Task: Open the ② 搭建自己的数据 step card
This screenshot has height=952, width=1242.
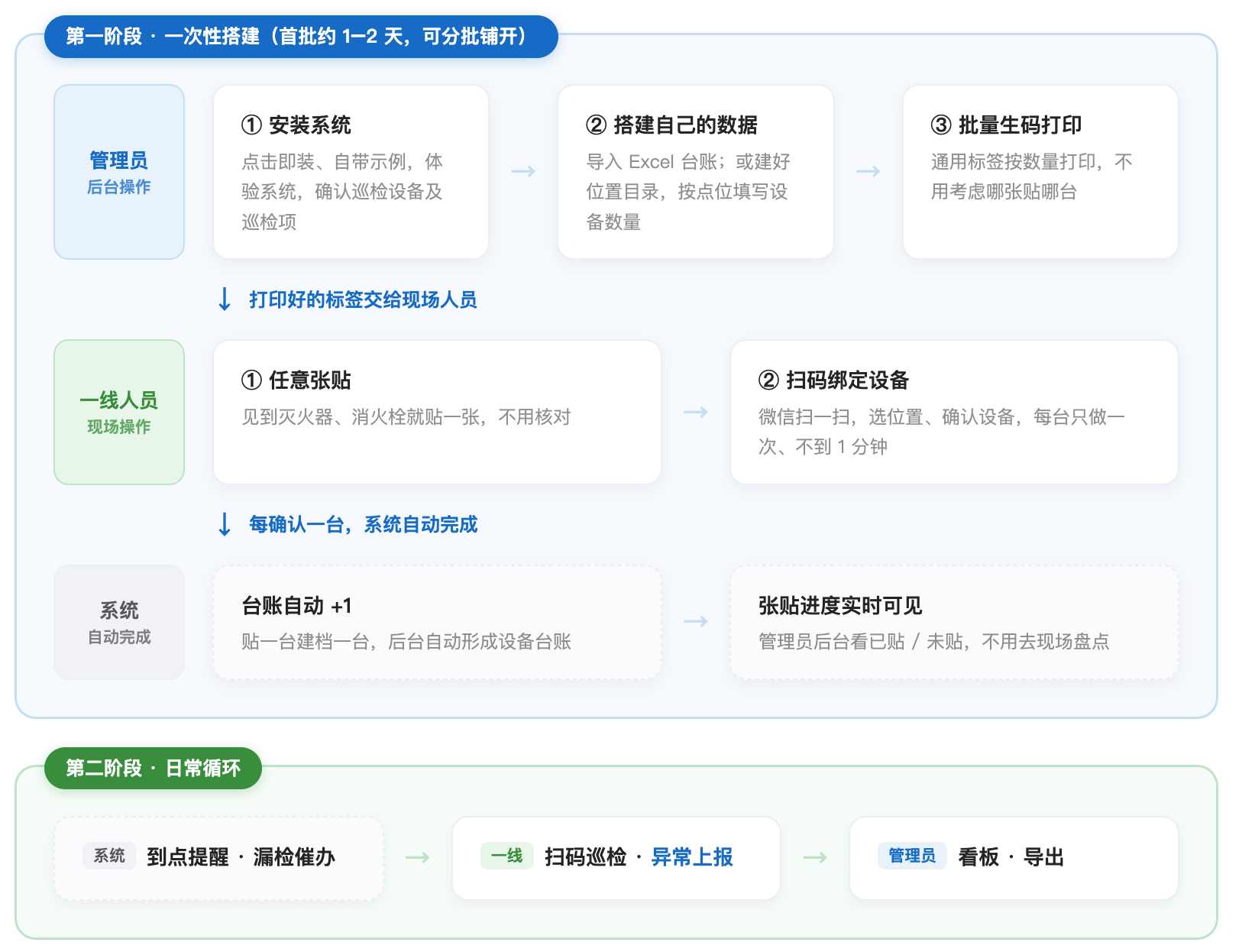Action: click(695, 172)
